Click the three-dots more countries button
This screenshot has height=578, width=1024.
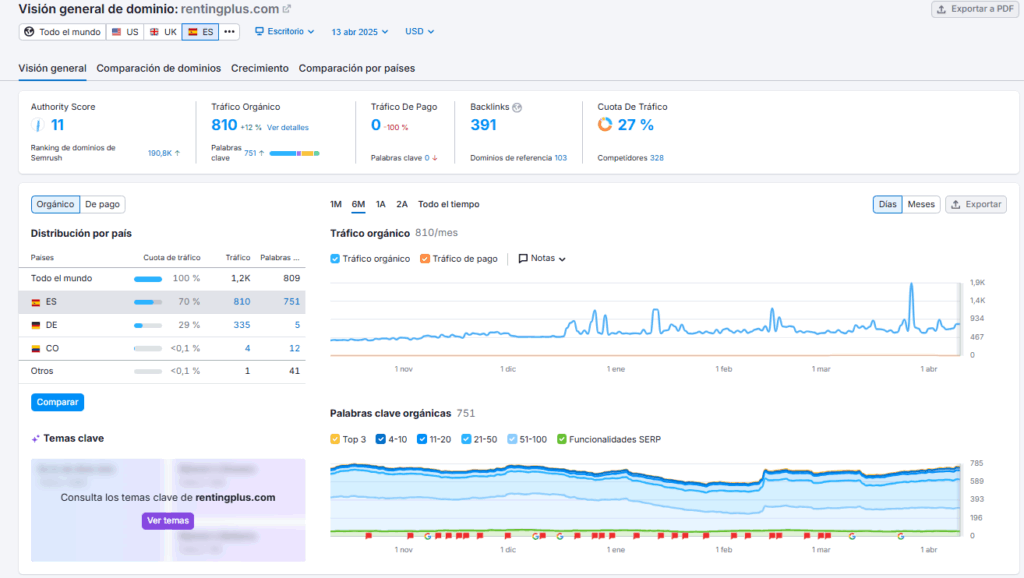[x=230, y=32]
